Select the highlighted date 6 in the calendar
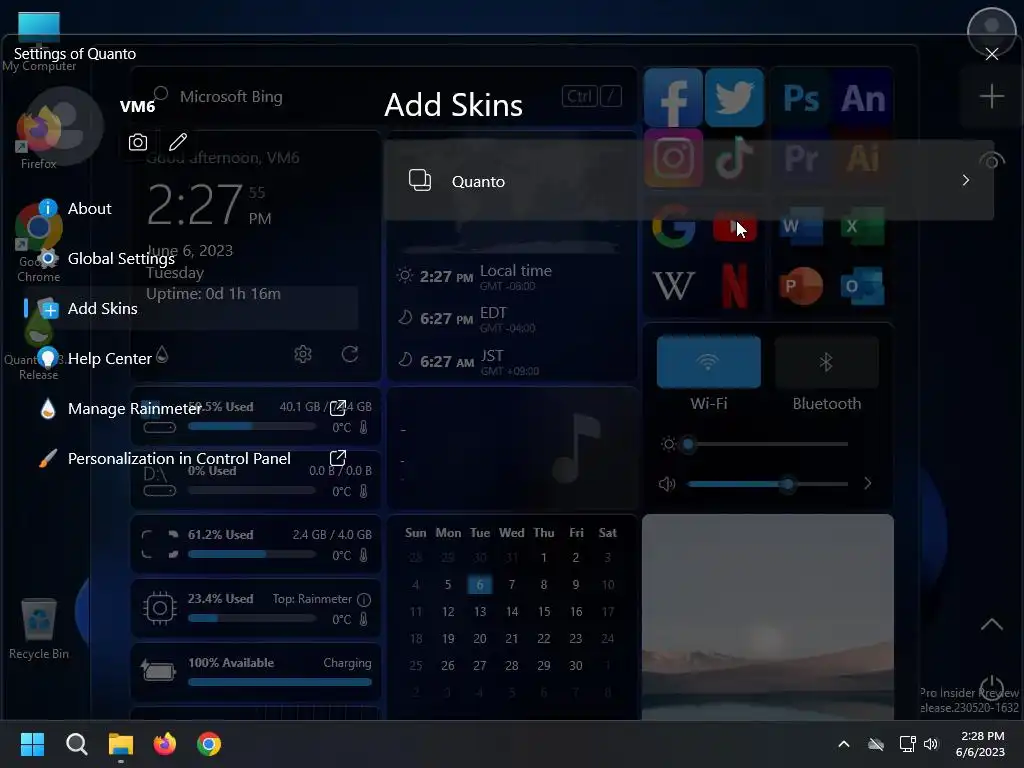This screenshot has width=1024, height=768. click(480, 584)
